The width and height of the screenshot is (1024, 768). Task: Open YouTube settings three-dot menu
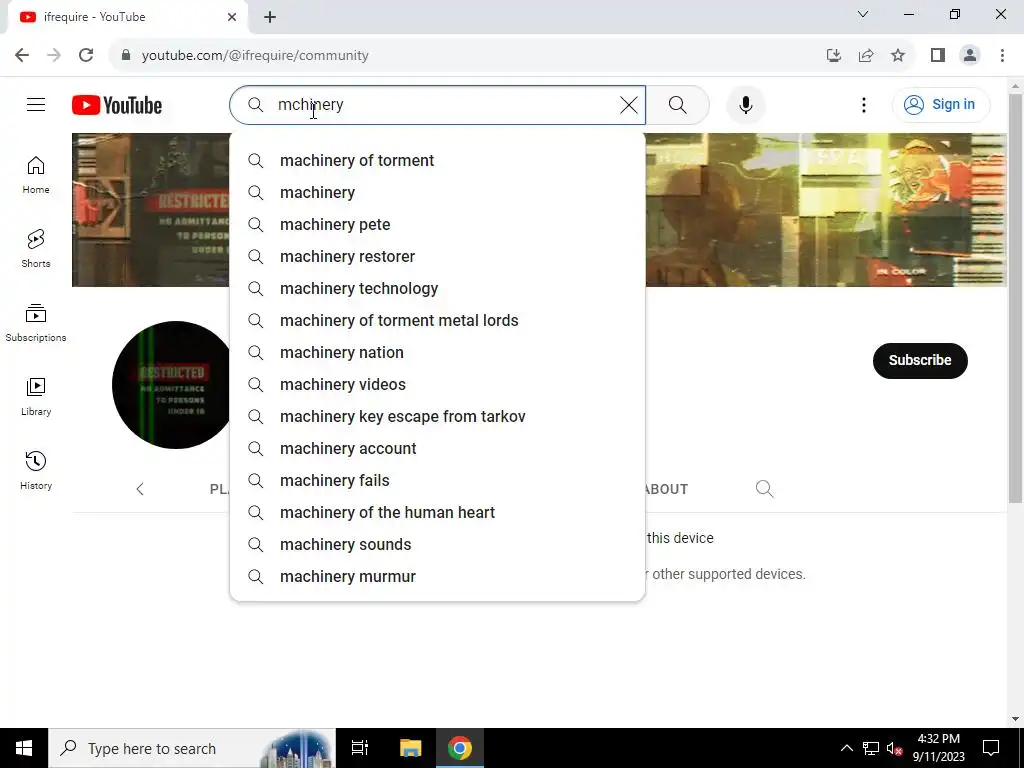(x=863, y=104)
